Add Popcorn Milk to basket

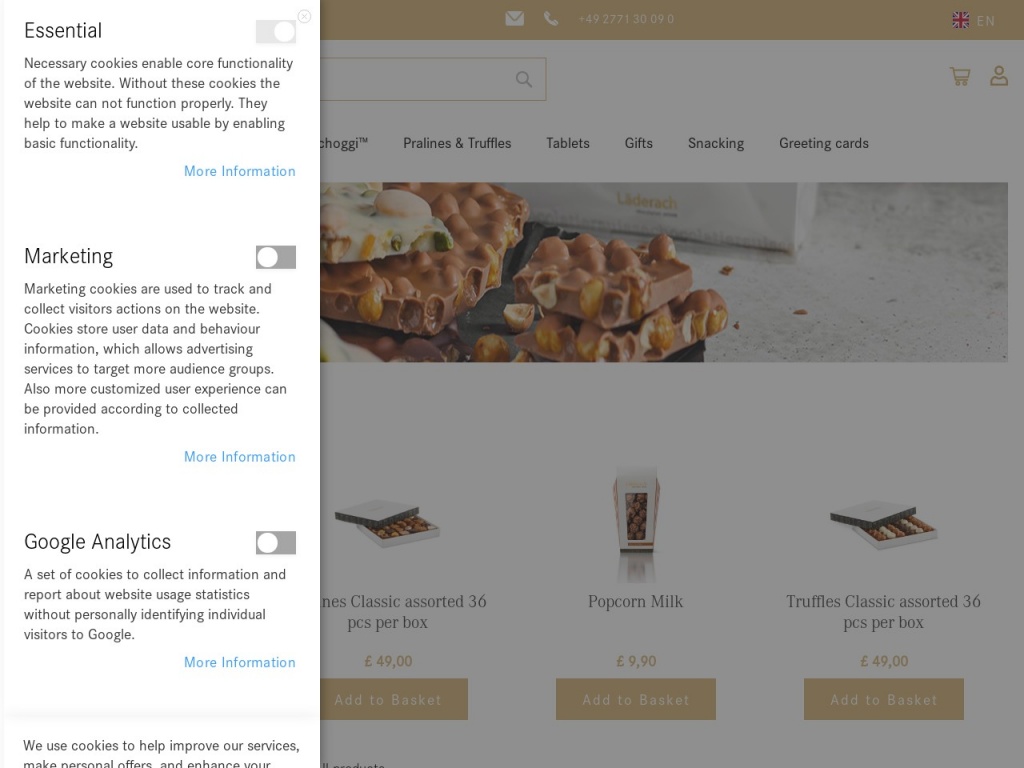tap(636, 700)
